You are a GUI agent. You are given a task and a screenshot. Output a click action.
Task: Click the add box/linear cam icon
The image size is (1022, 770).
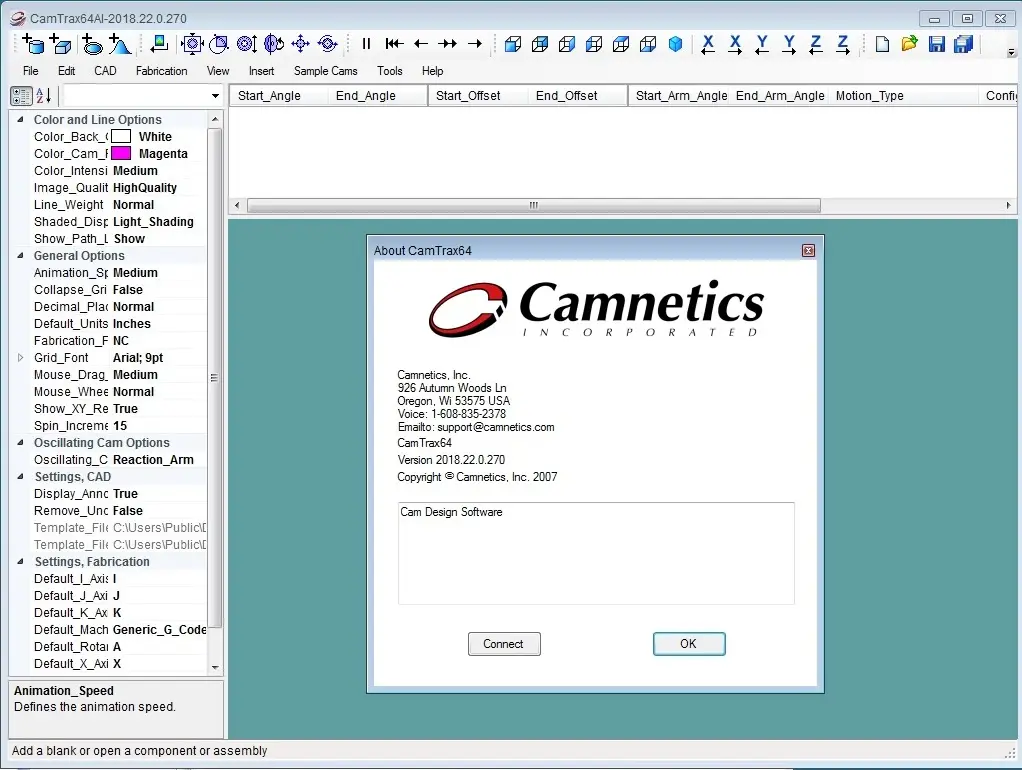click(61, 44)
